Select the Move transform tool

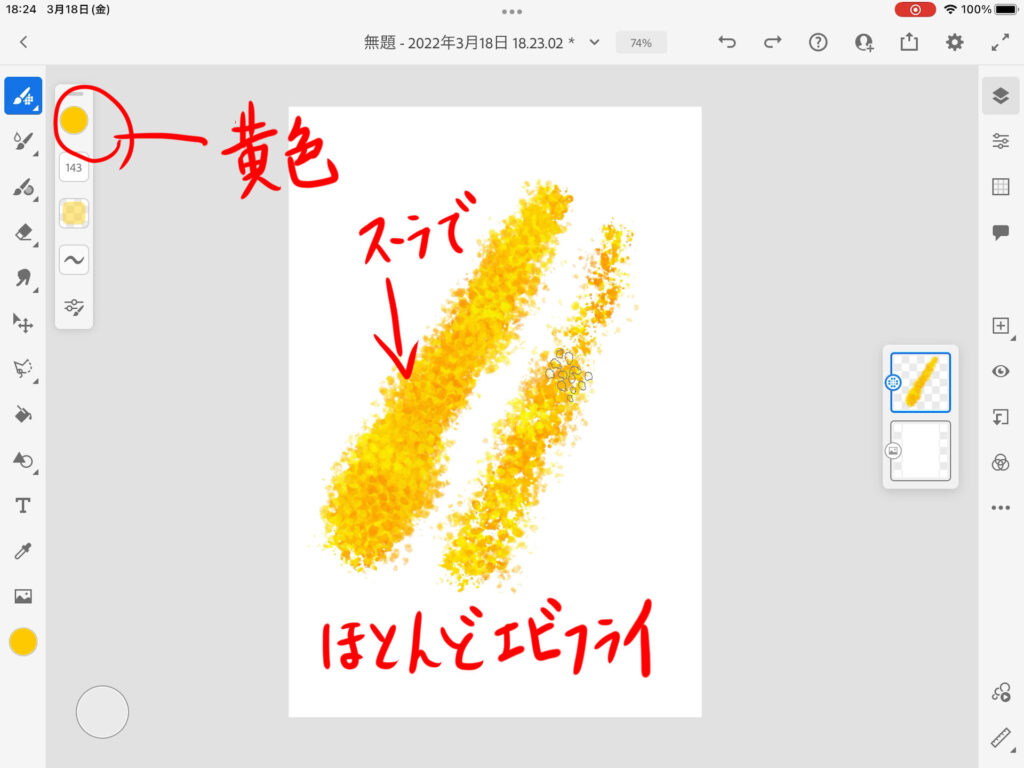23,323
